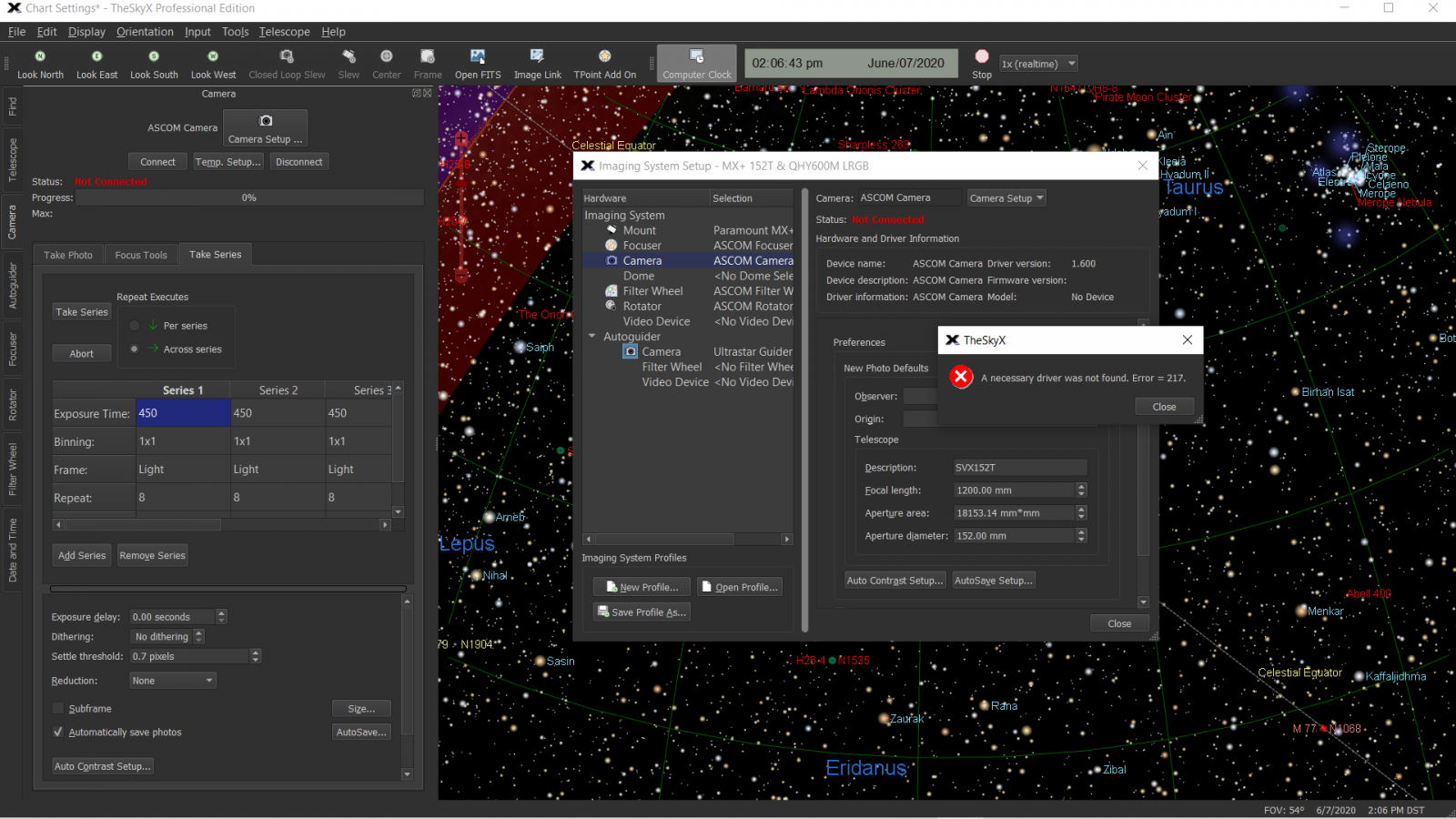Select Autoguider Camera row in hardware tree
Screen dimensions: 1456x819
pos(688,352)
